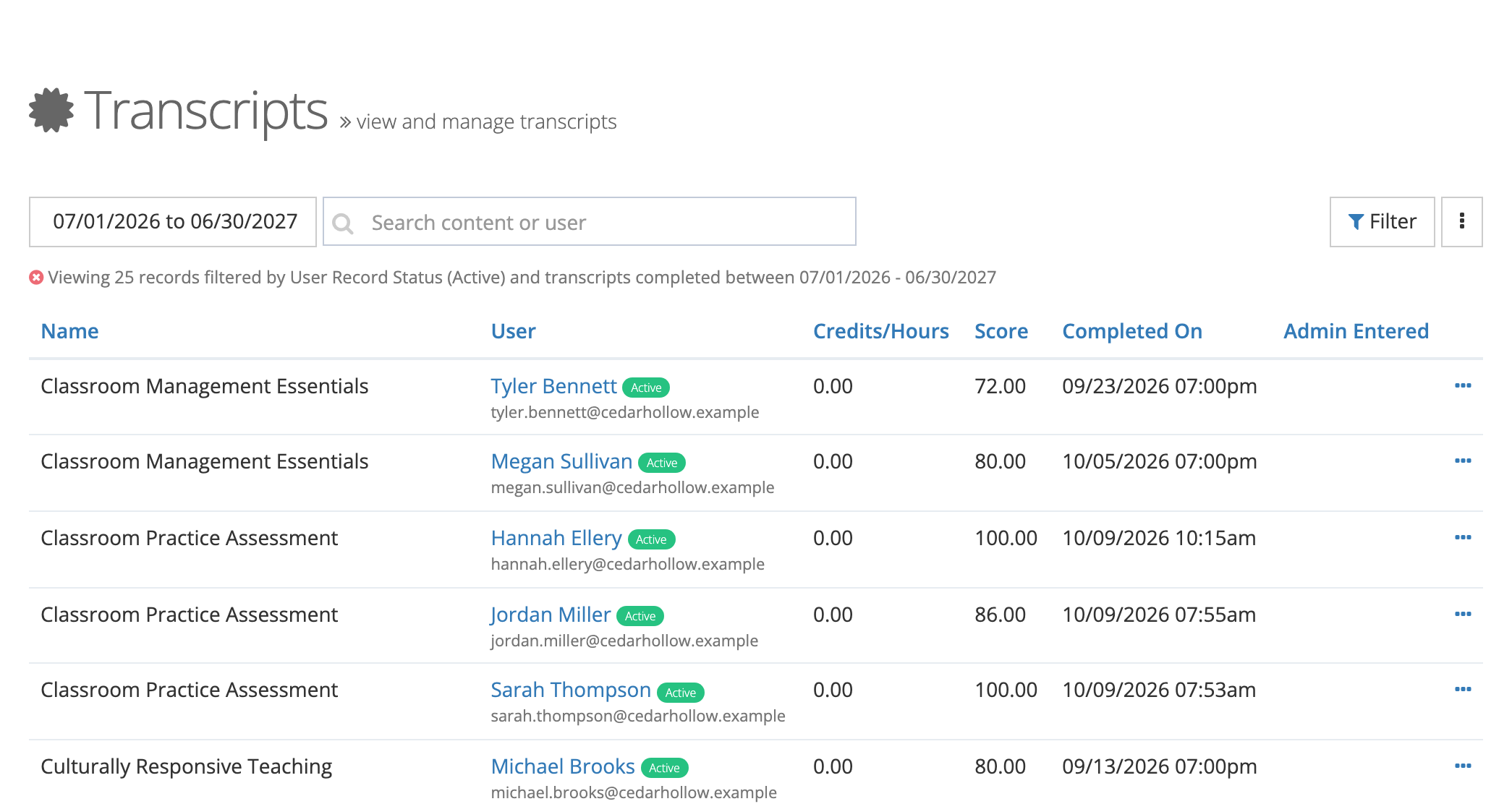Open row actions for Megan Sullivan
This screenshot has width=1512, height=804.
coord(1463,461)
